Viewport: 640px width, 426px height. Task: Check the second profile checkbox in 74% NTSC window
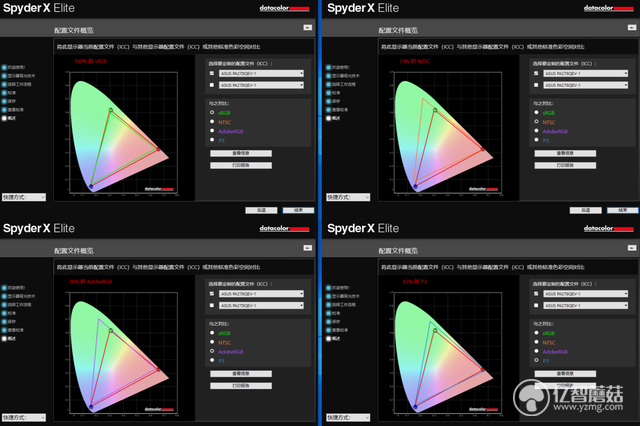coord(536,85)
